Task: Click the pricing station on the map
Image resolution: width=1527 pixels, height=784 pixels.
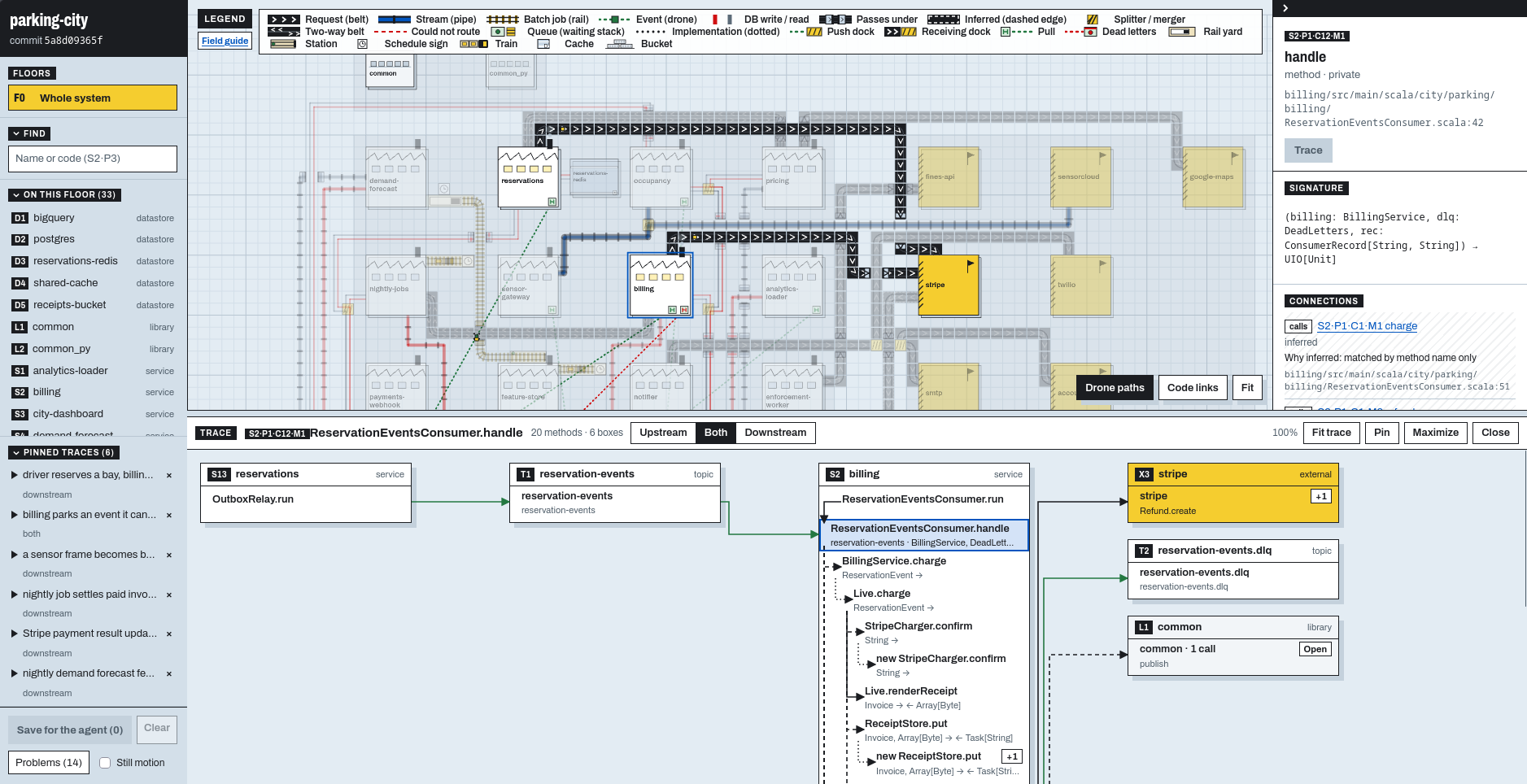Action: coord(792,178)
